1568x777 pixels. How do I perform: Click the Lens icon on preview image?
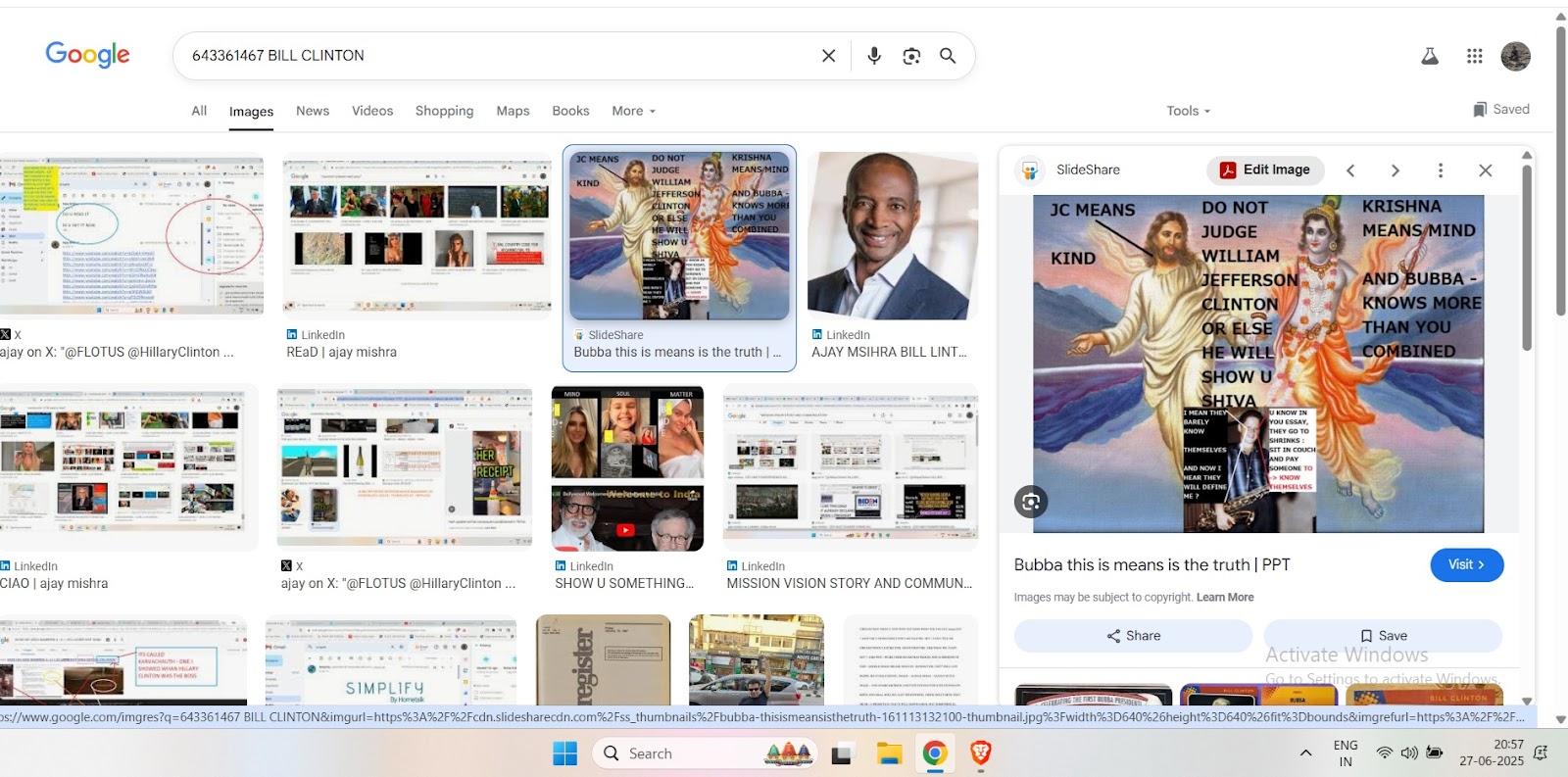coord(1031,502)
